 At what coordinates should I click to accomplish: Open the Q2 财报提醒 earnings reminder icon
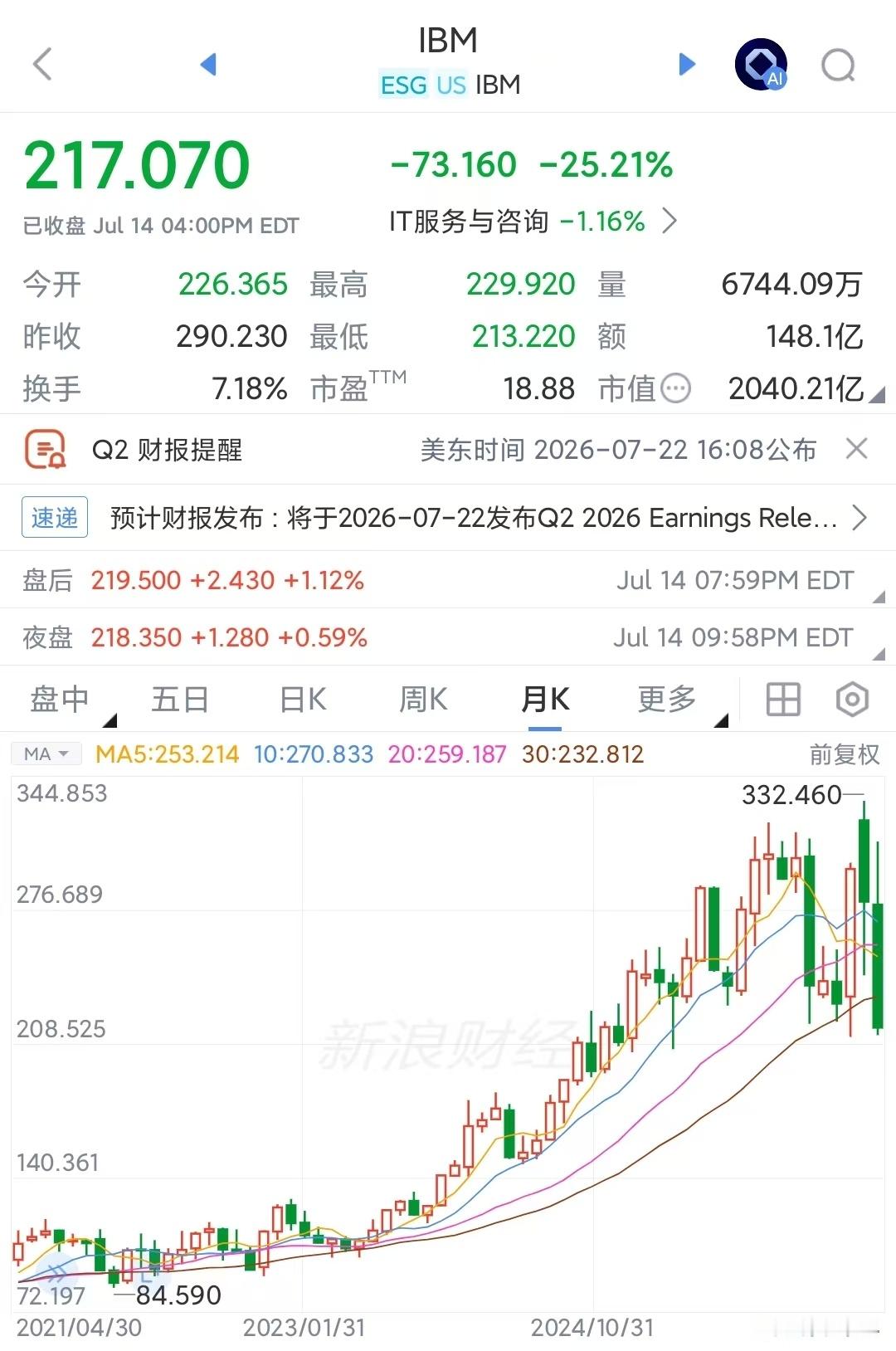point(46,450)
